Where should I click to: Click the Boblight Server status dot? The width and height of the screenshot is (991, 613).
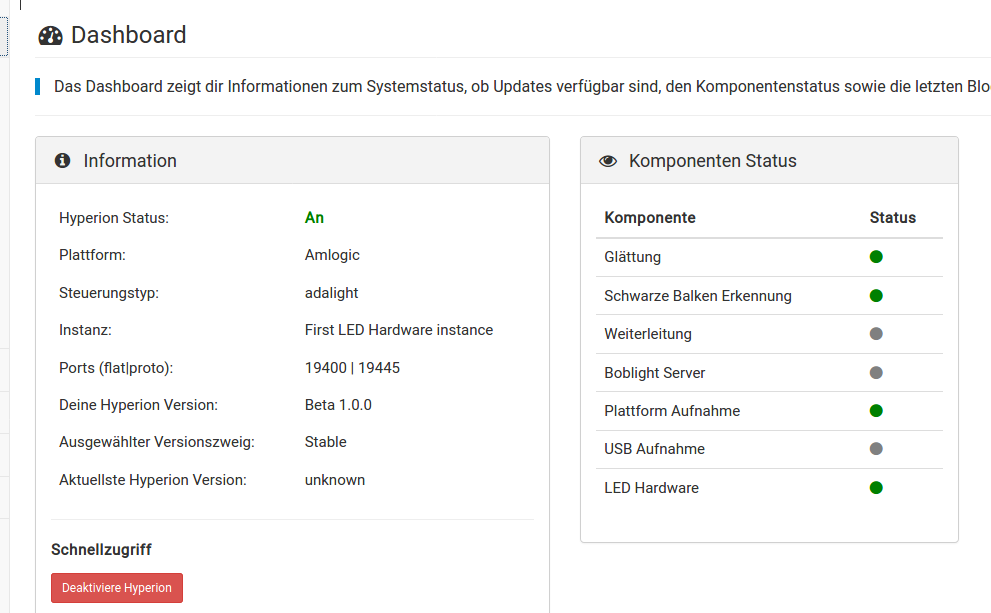[876, 373]
